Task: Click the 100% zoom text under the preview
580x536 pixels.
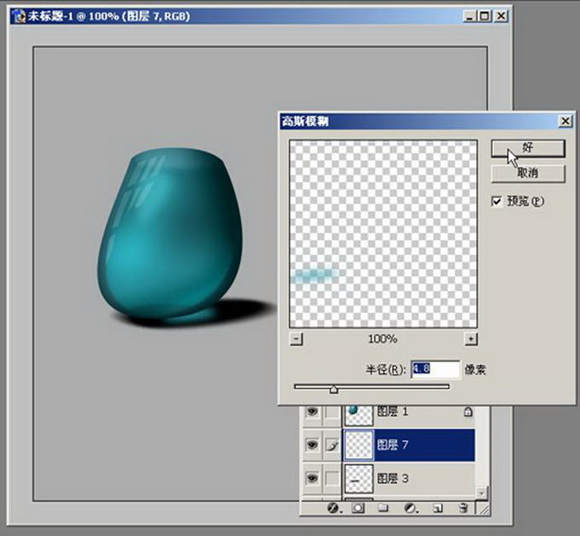Action: (x=382, y=339)
